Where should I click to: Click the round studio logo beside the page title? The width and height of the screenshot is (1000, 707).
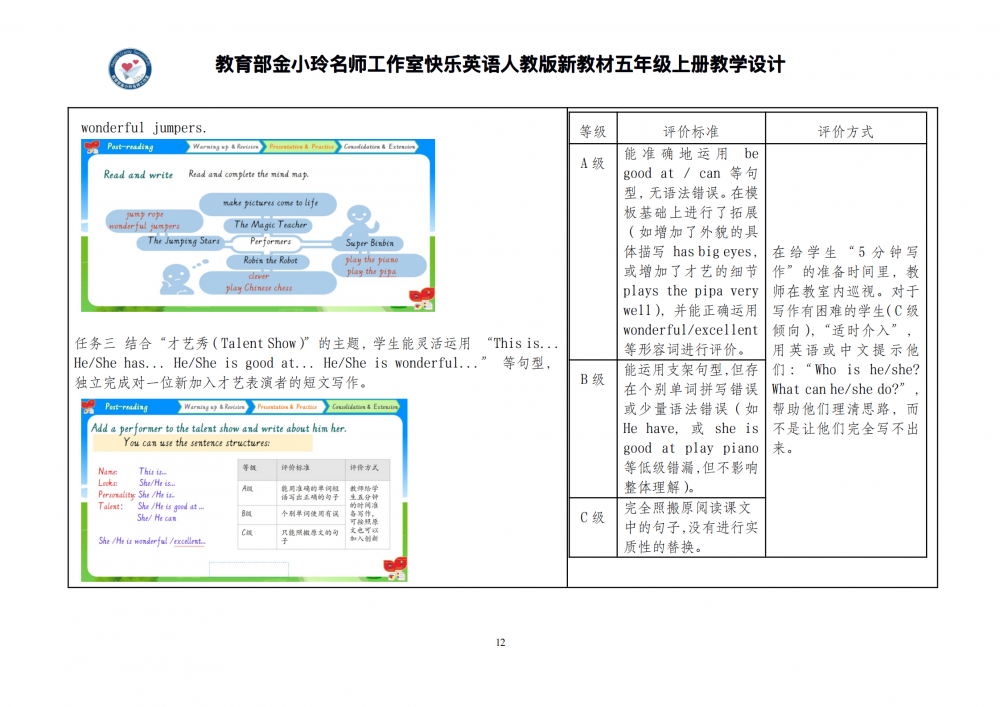tap(130, 68)
